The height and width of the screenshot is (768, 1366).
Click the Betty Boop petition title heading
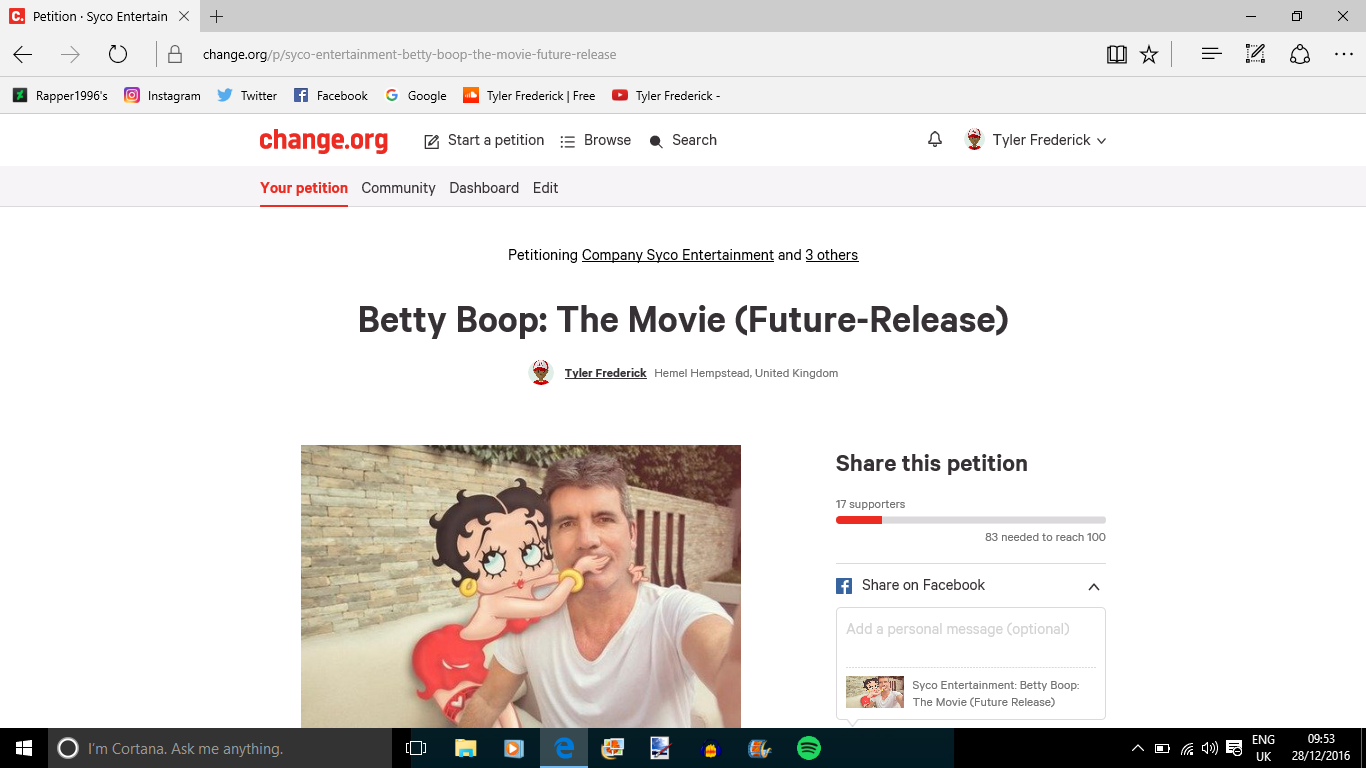[x=683, y=320]
